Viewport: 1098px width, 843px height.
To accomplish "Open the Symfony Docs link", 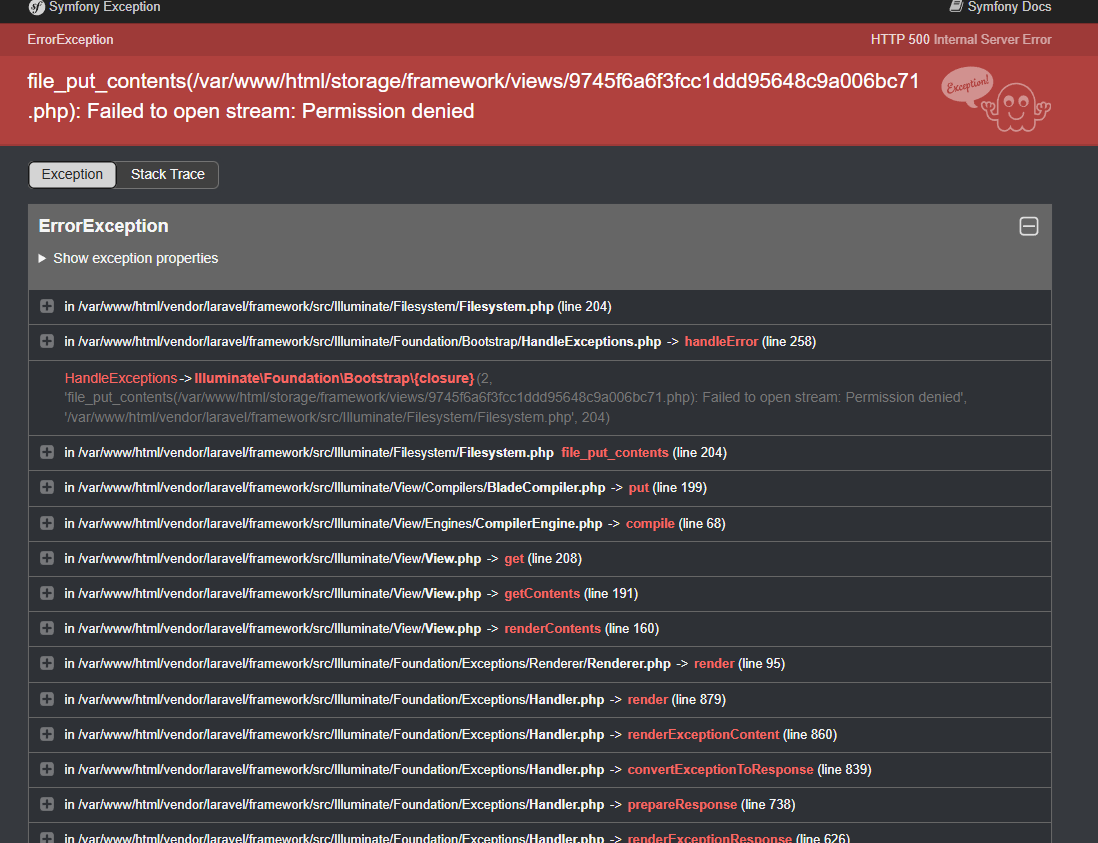I will [x=1000, y=7].
